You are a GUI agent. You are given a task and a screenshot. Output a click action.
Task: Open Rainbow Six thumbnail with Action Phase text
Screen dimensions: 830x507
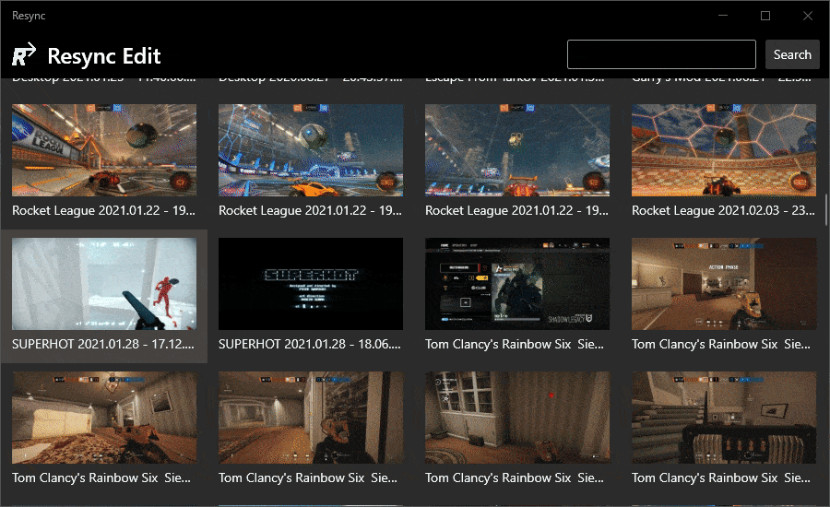coord(724,284)
